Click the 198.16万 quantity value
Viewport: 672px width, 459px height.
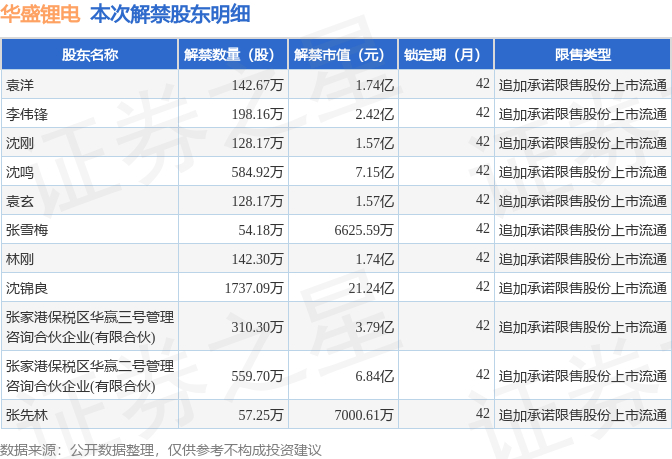pyautogui.click(x=257, y=114)
